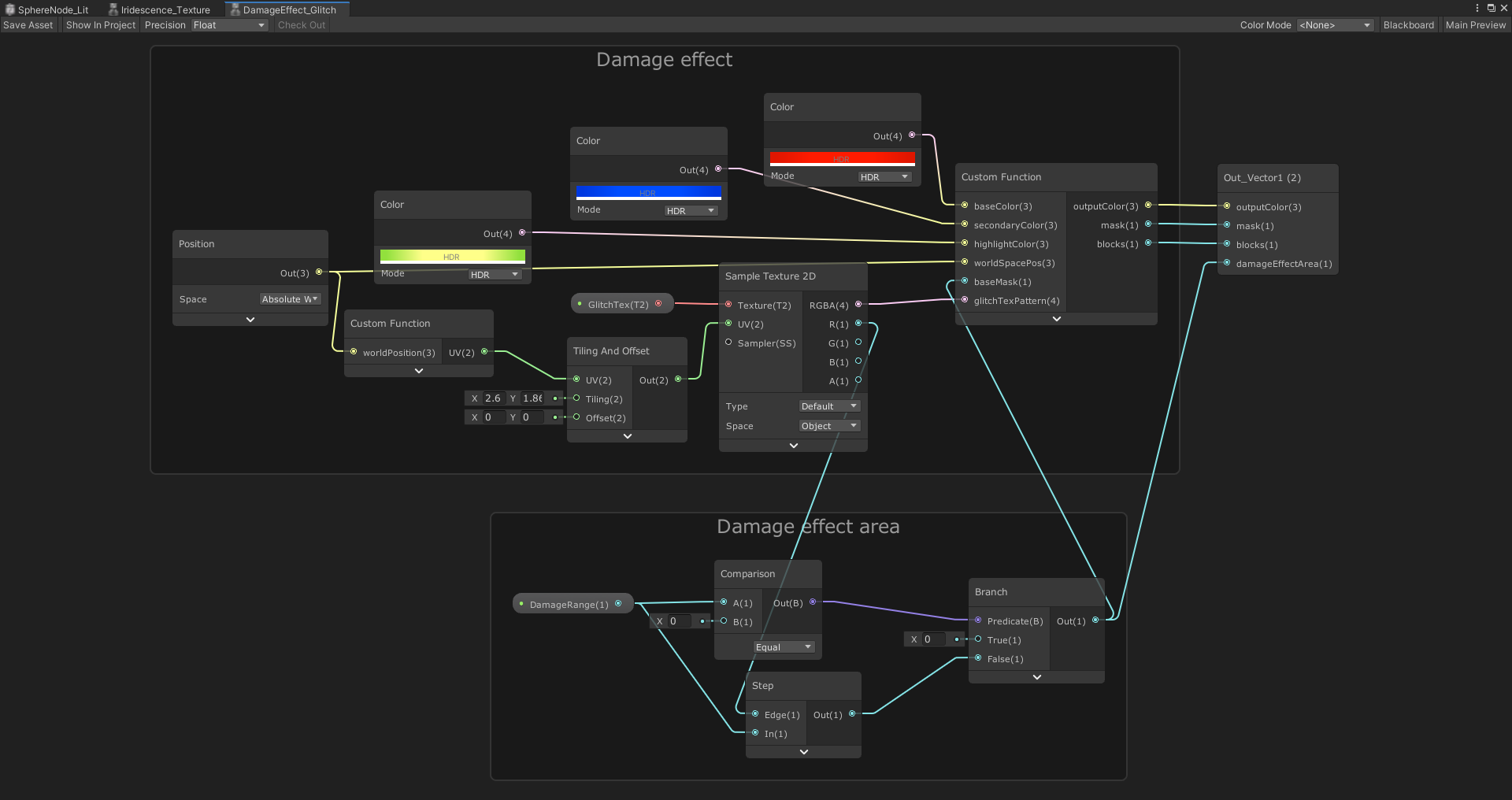Expand the Sample Texture 2D node chevron

pyautogui.click(x=794, y=446)
